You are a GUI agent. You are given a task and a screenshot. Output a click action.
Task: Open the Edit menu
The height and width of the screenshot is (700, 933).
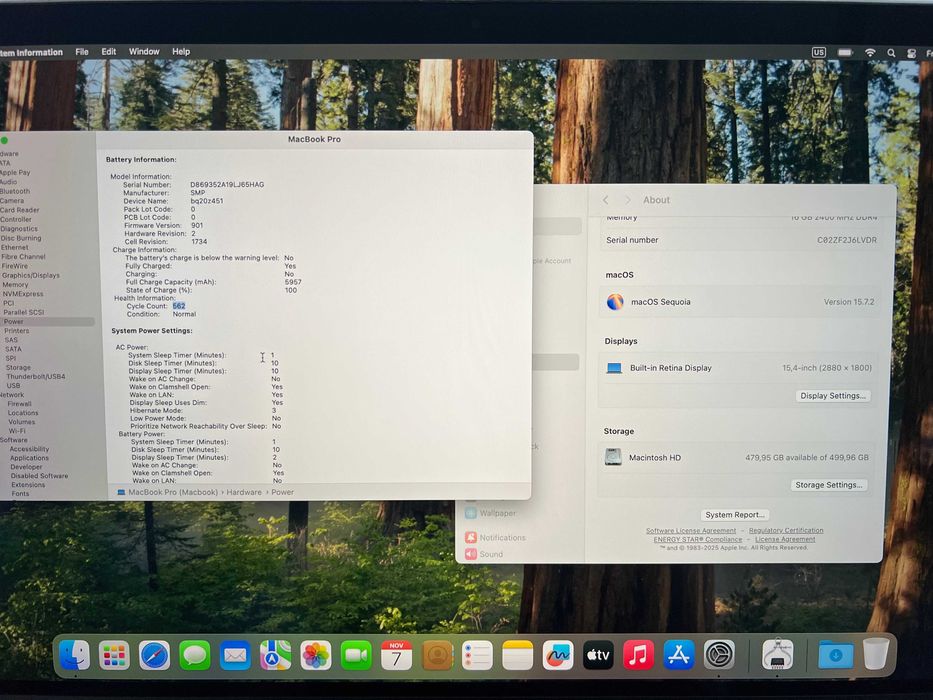108,52
